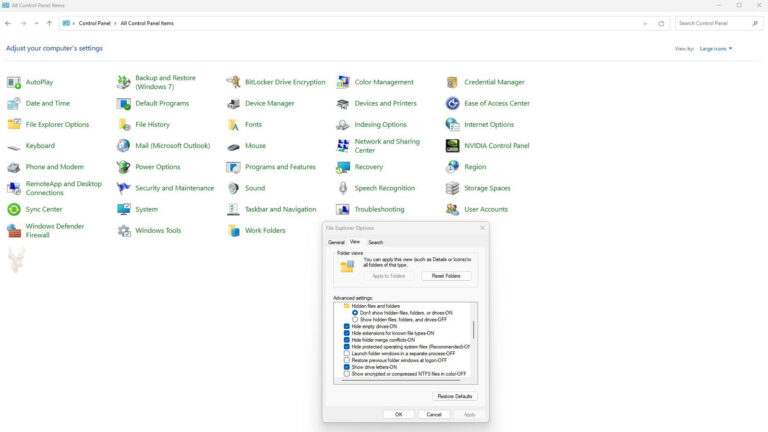Image resolution: width=768 pixels, height=432 pixels.
Task: Select "Show hidden files, folders, and drives"
Action: tap(355, 319)
